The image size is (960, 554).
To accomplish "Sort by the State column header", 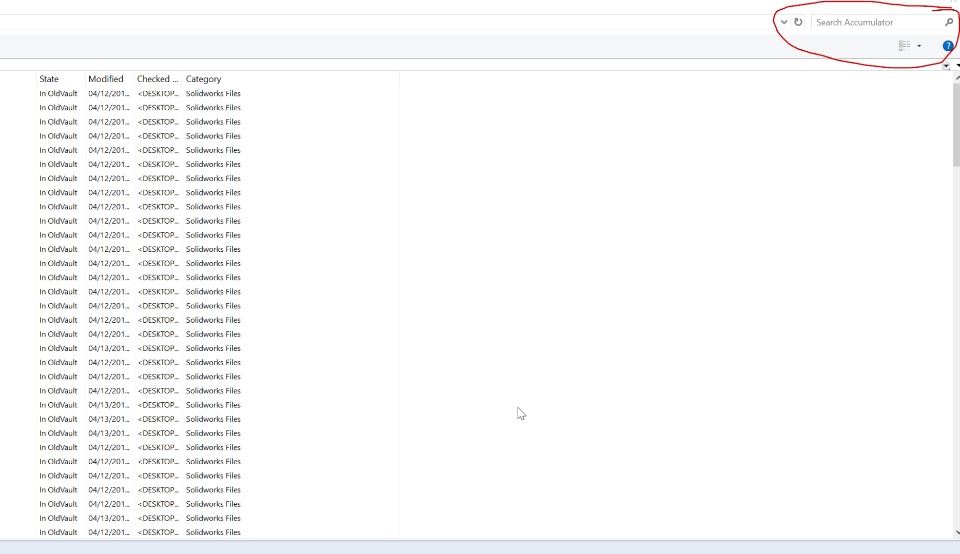I will coord(49,79).
